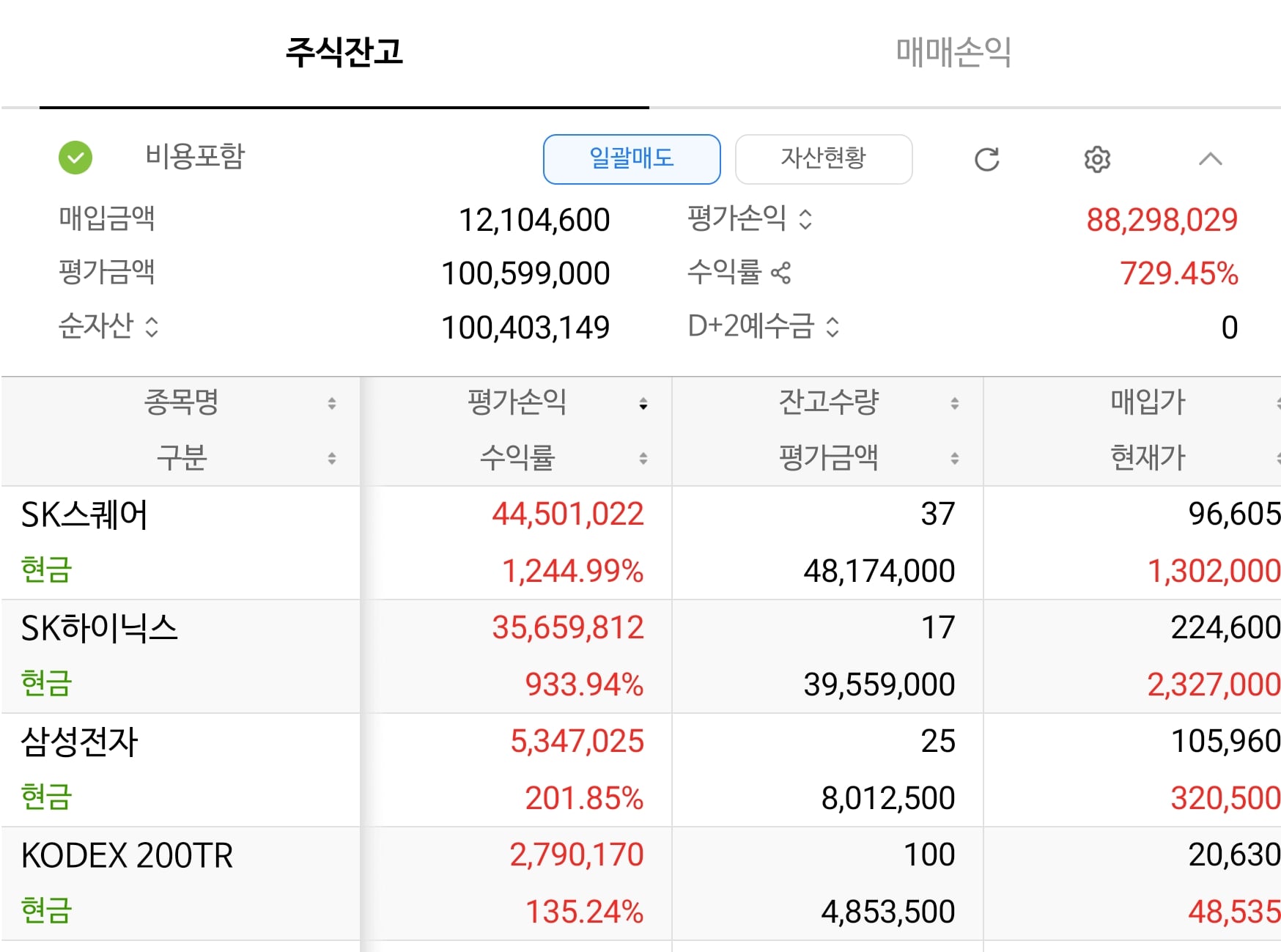Open settings via the gear icon
Image resolution: width=1281 pixels, height=952 pixels.
[1097, 159]
